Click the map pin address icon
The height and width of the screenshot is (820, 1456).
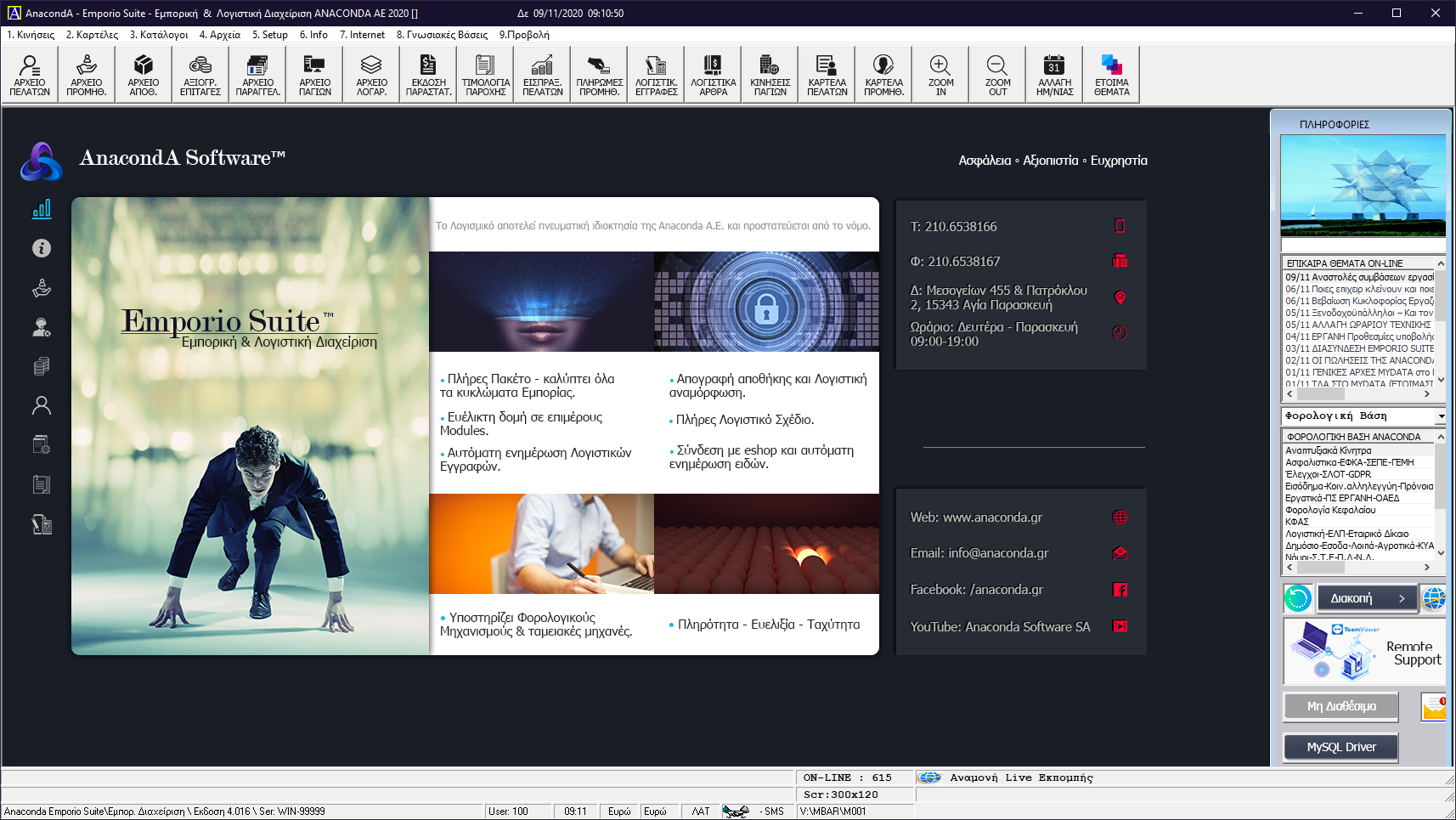pyautogui.click(x=1120, y=297)
